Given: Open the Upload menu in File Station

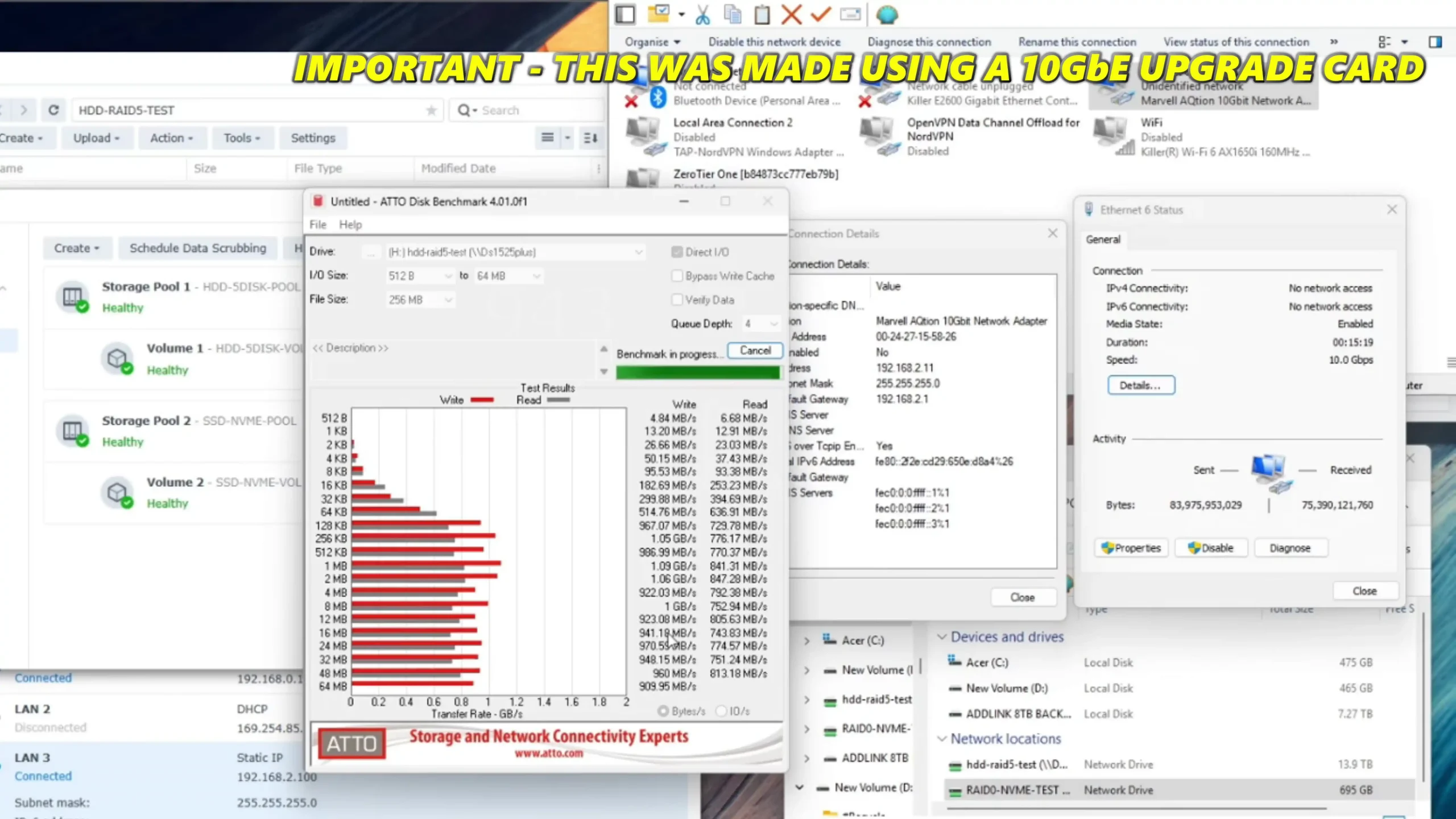Looking at the screenshot, I should click(96, 138).
